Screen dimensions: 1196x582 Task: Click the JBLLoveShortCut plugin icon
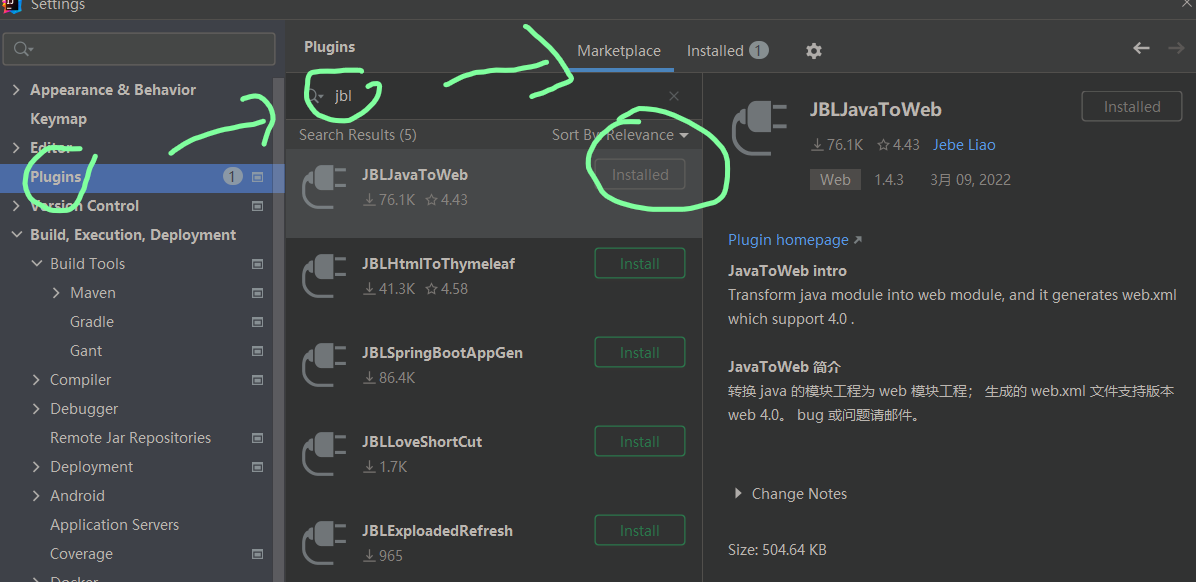coord(325,454)
